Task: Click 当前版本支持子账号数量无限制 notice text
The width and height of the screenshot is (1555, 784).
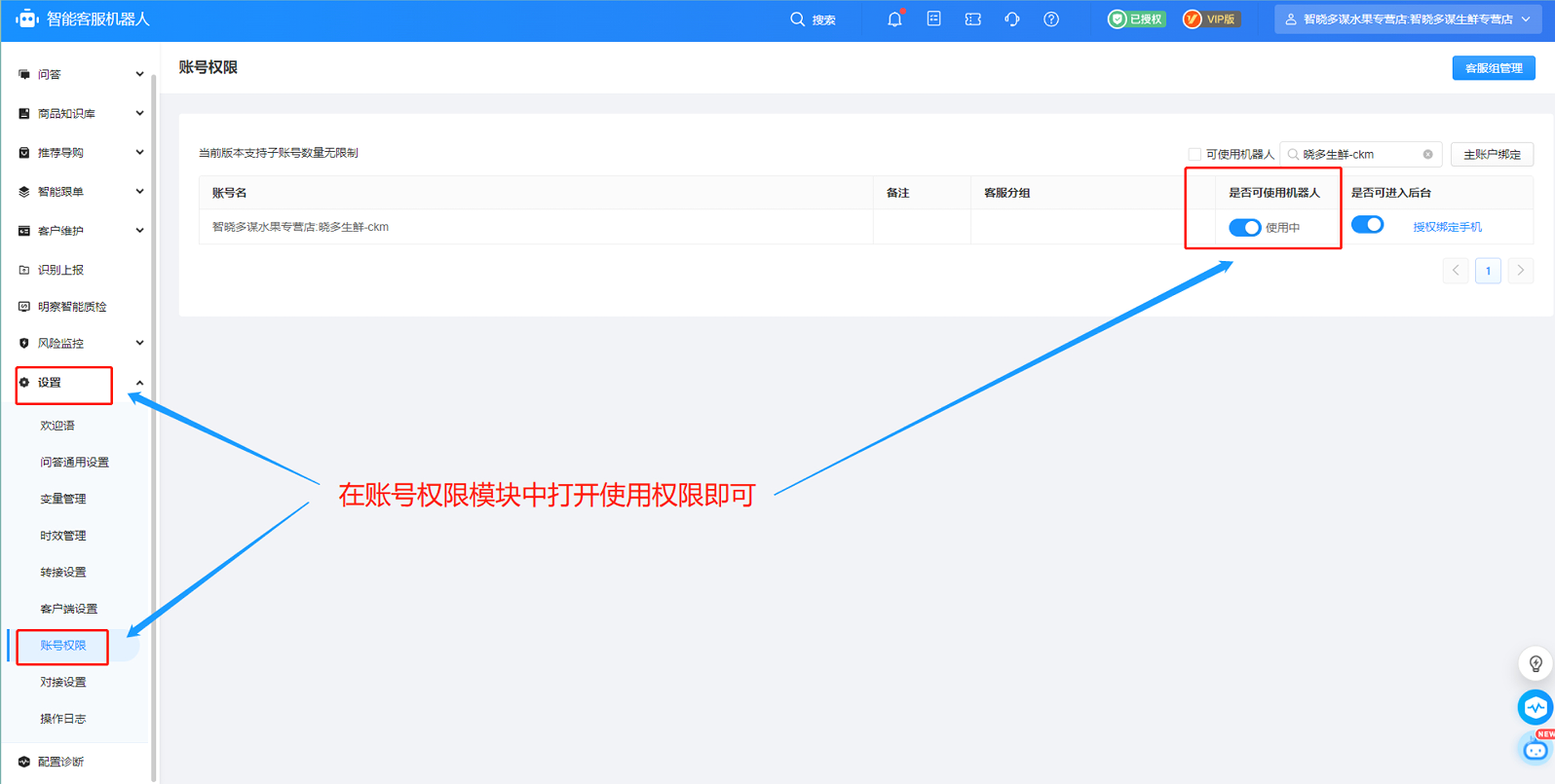Action: [x=279, y=153]
